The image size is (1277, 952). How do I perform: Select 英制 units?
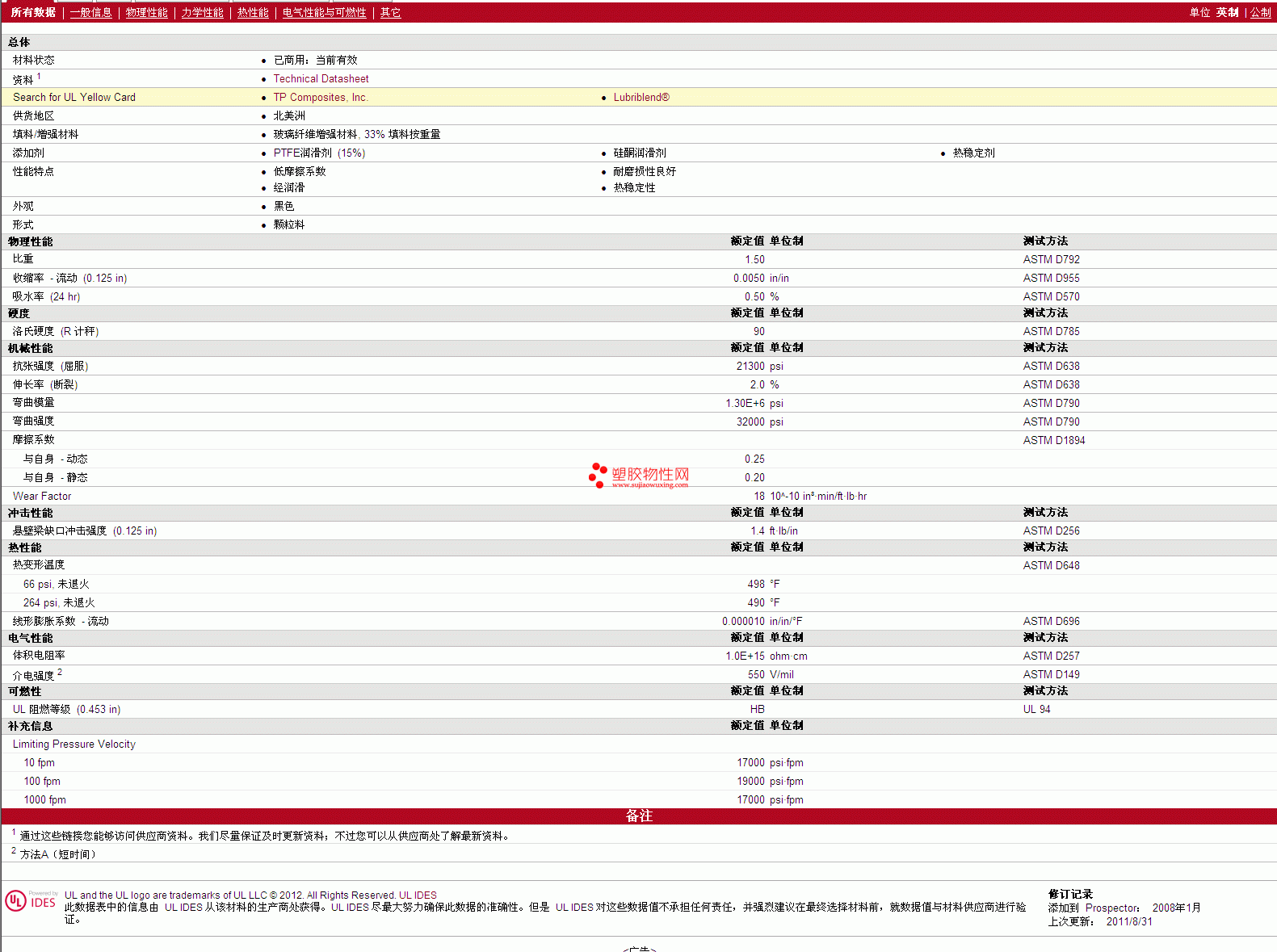pyautogui.click(x=1227, y=13)
